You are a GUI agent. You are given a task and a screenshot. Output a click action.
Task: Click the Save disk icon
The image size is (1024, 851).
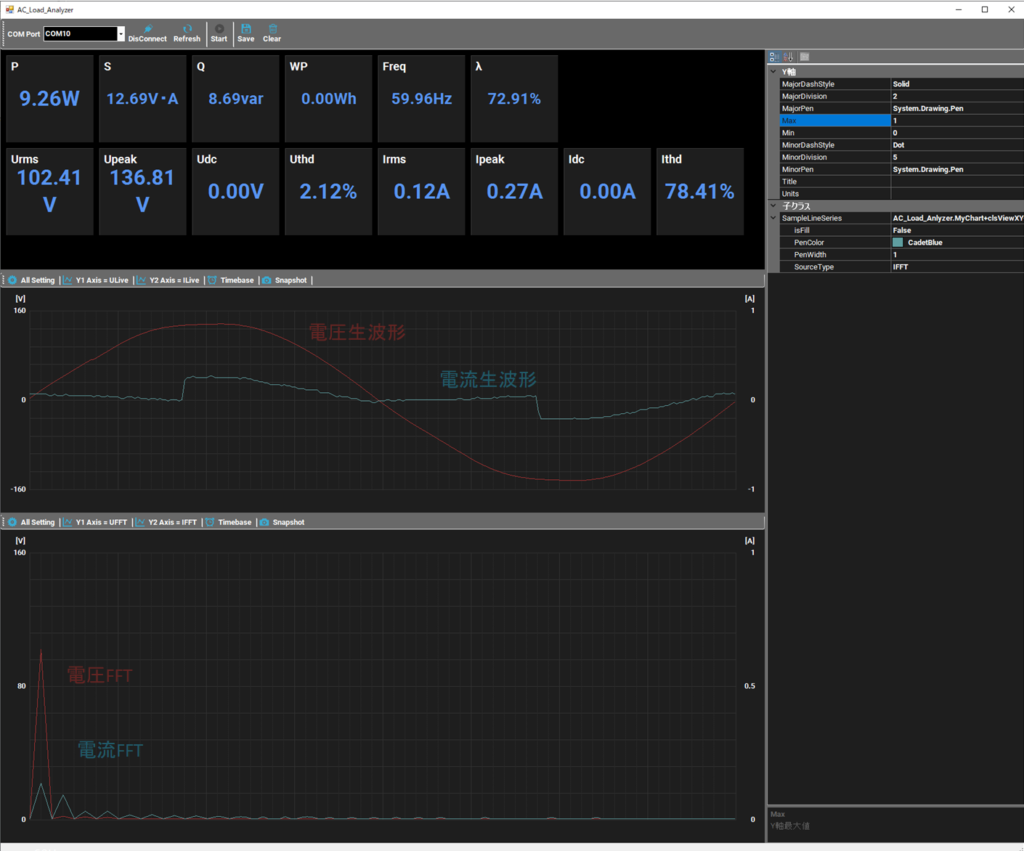(x=245, y=29)
